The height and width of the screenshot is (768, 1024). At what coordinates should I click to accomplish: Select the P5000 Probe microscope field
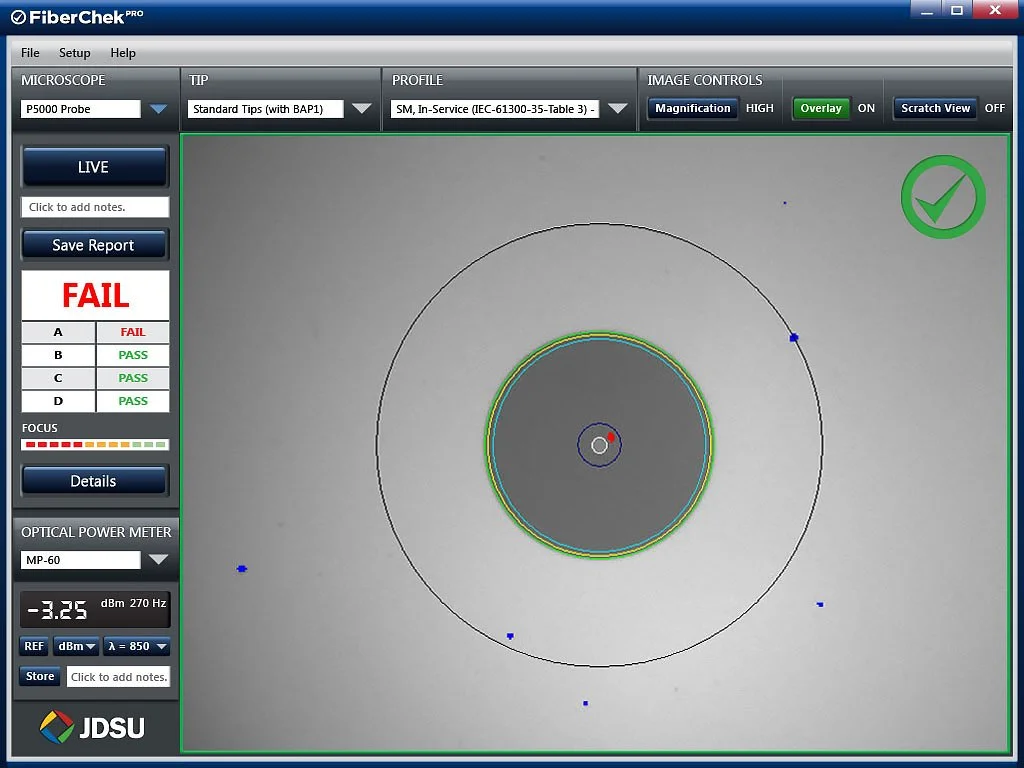(x=81, y=109)
